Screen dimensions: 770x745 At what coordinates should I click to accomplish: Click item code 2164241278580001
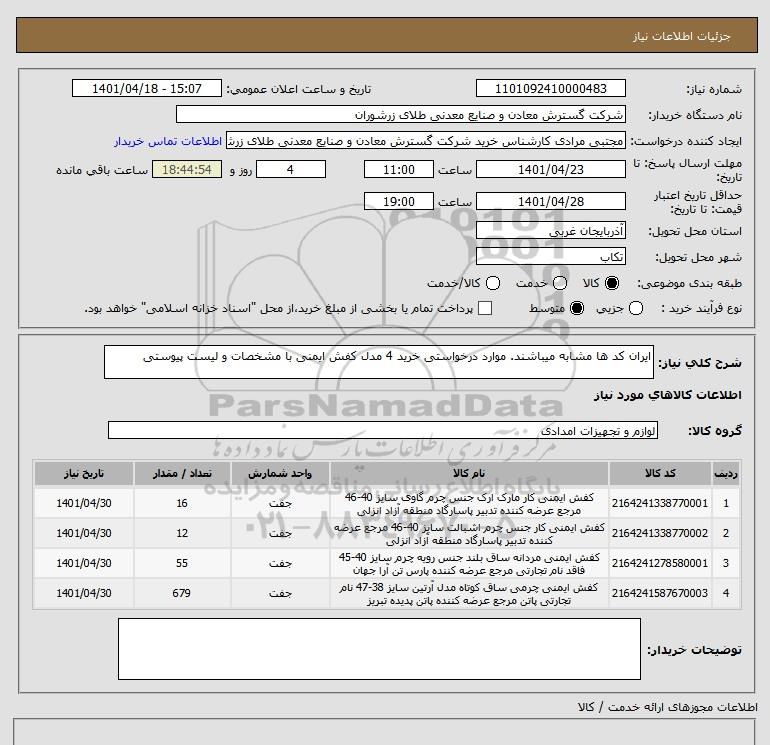pyautogui.click(x=660, y=563)
